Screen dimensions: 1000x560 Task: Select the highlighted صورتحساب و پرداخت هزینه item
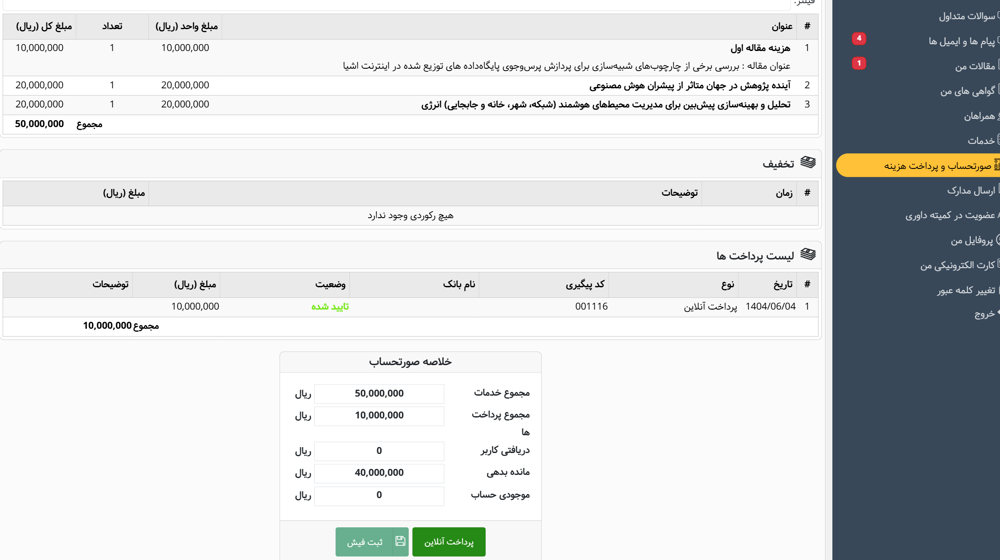point(936,166)
